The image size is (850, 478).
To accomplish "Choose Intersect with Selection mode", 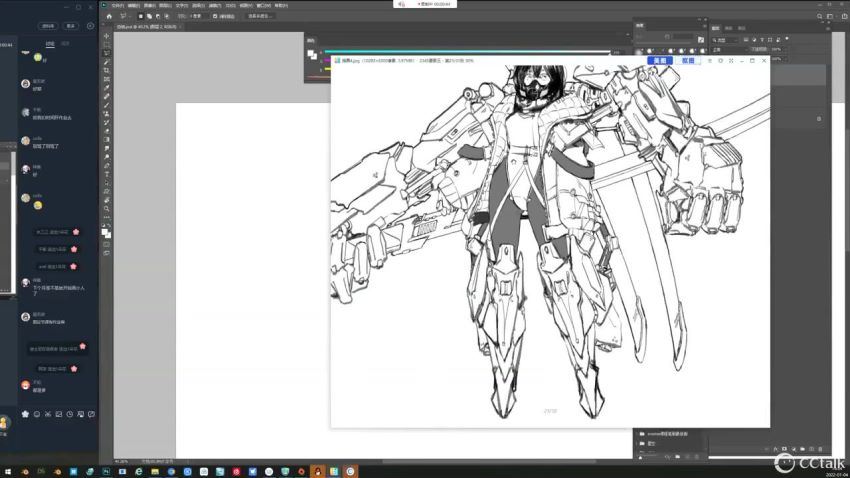I will pyautogui.click(x=166, y=16).
